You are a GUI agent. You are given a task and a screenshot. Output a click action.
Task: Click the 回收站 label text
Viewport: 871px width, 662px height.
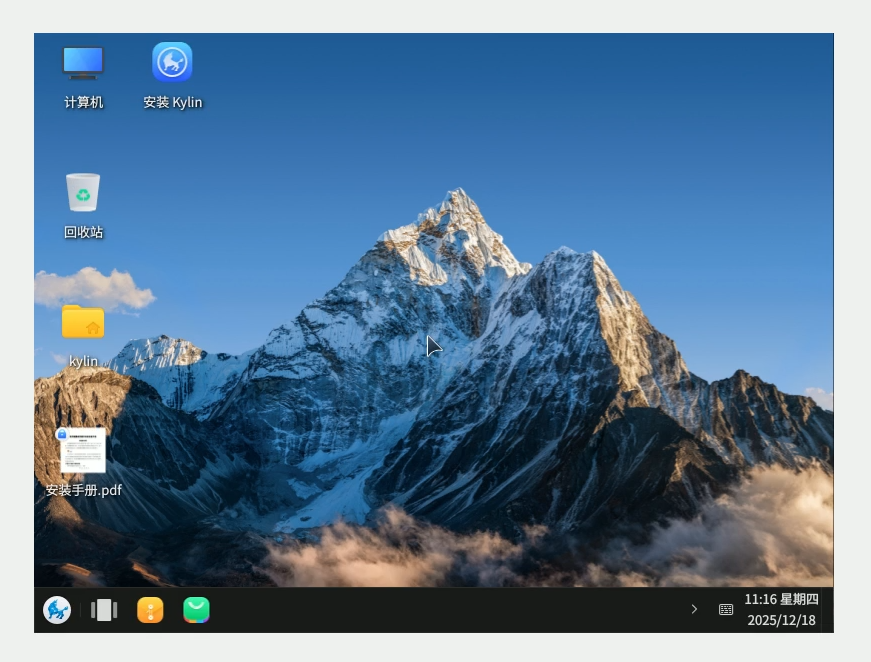tap(83, 232)
